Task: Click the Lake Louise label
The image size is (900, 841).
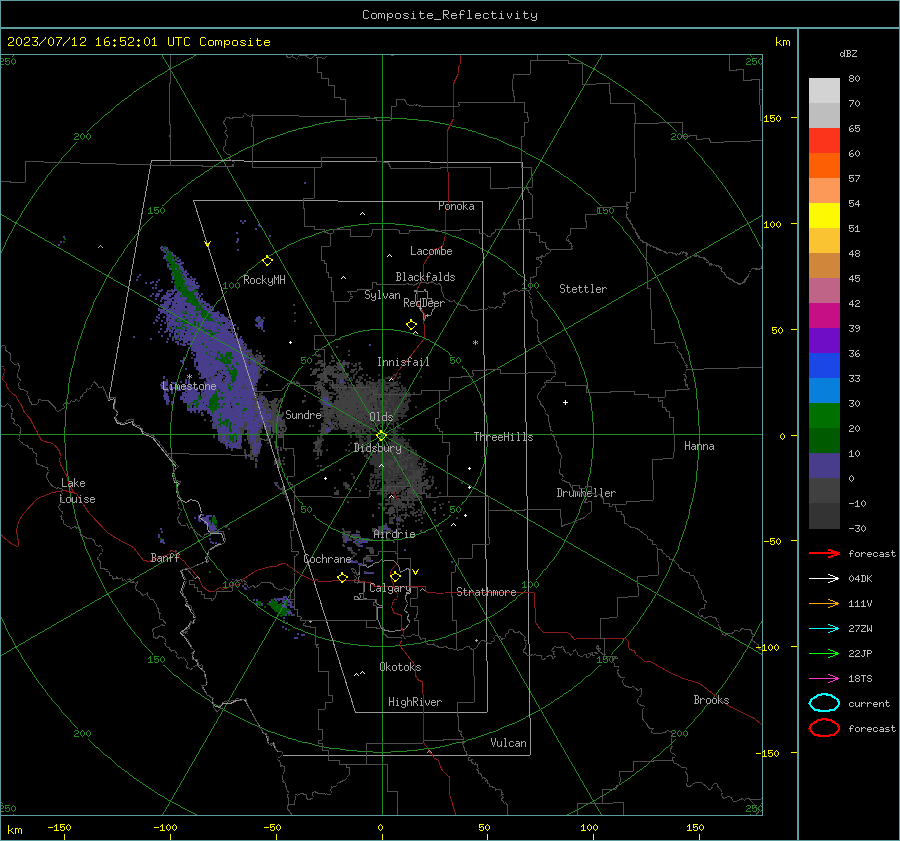Action: coord(77,491)
